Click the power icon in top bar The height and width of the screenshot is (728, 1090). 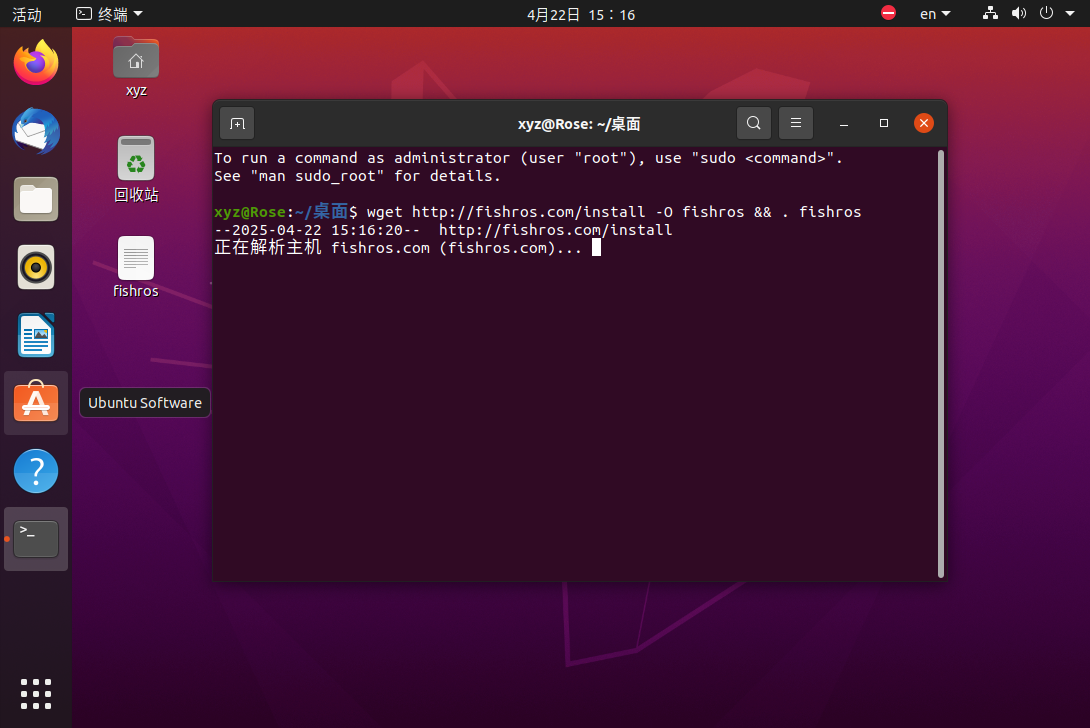tap(1046, 13)
